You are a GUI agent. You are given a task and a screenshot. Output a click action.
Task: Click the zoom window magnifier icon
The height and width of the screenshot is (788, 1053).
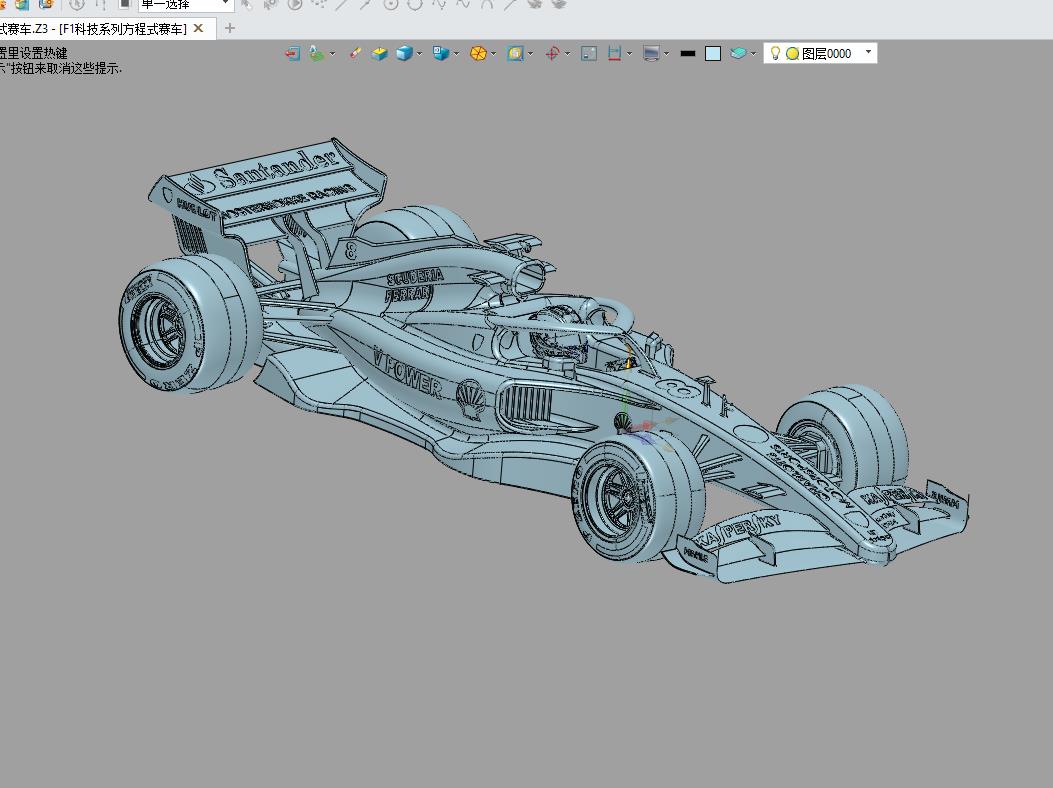[515, 53]
